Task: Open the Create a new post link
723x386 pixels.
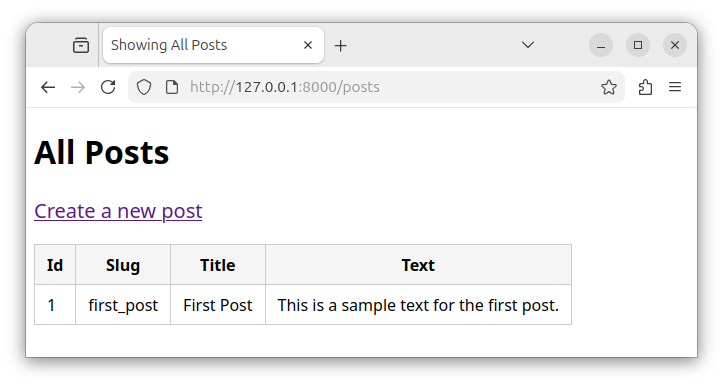Action: pos(118,211)
